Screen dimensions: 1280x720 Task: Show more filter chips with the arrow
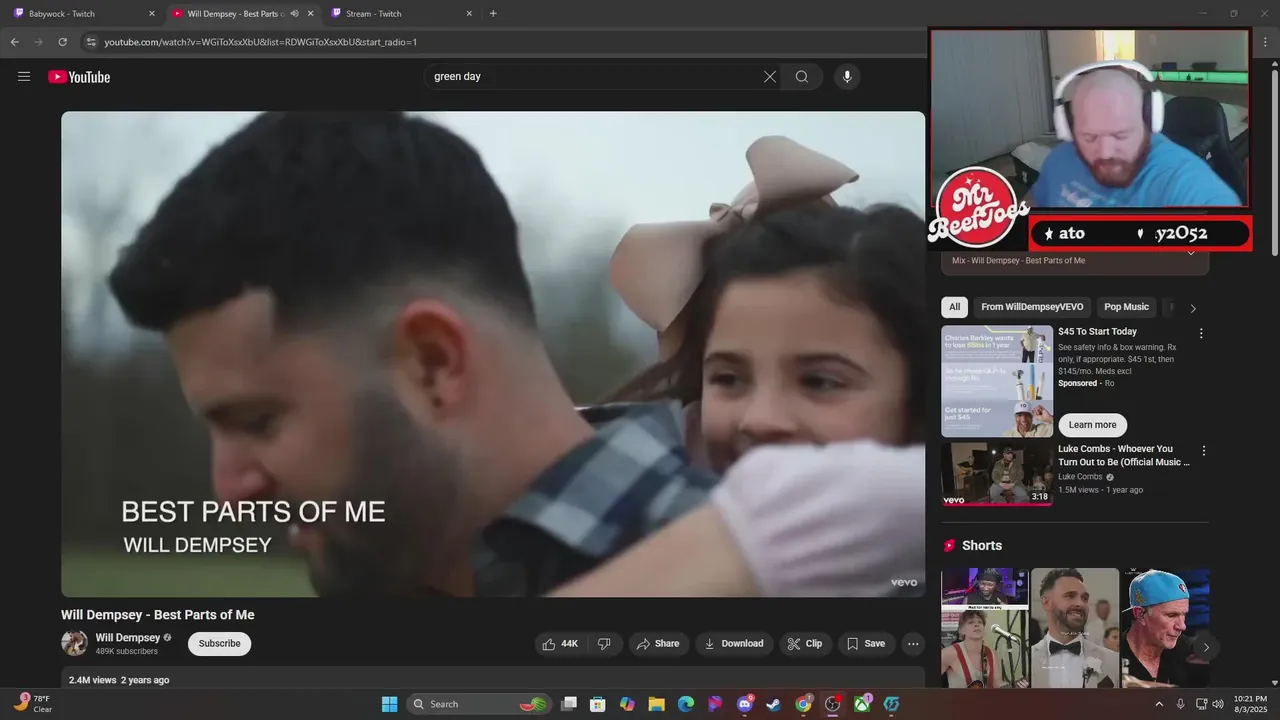[1193, 308]
